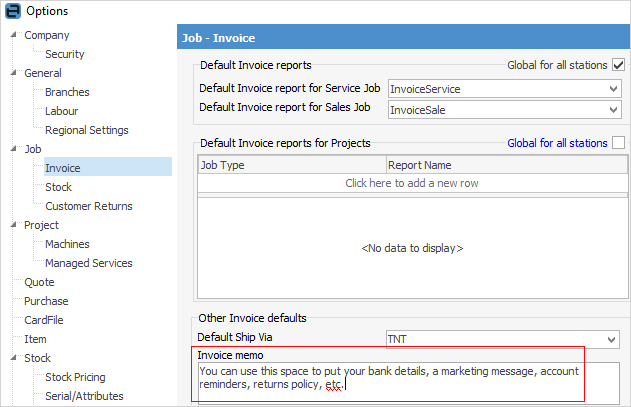Select Security in the options tree
The image size is (631, 407).
(64, 55)
